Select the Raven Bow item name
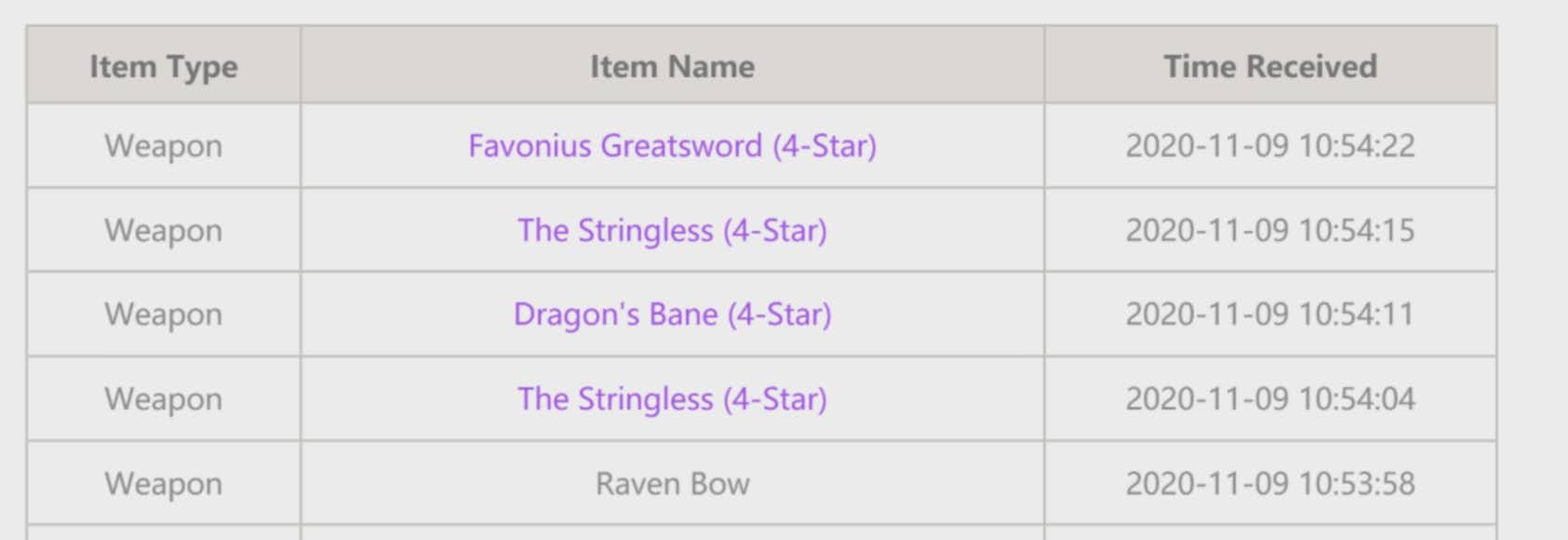Image resolution: width=1568 pixels, height=540 pixels. click(672, 483)
